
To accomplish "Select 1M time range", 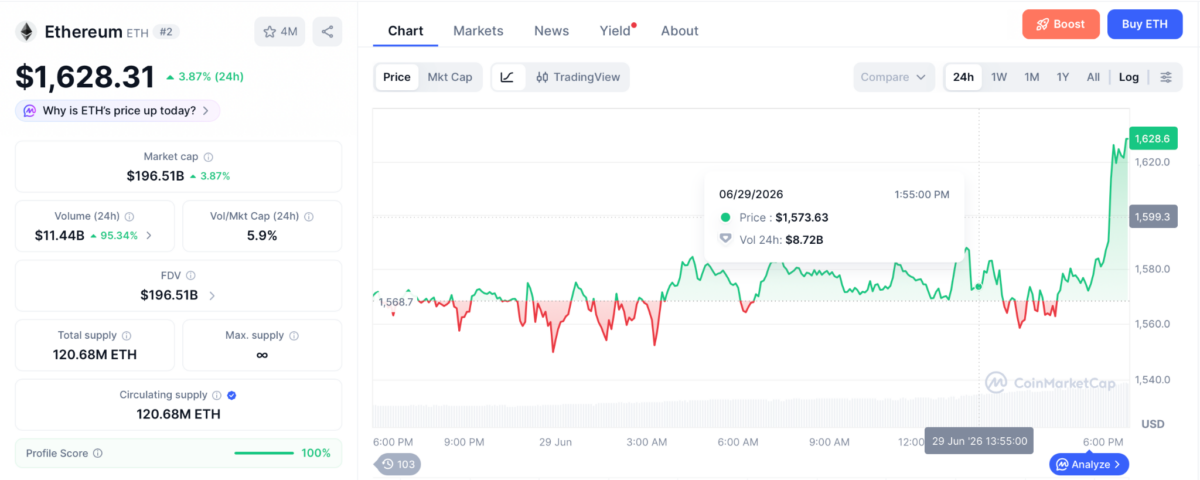I will click(1032, 77).
